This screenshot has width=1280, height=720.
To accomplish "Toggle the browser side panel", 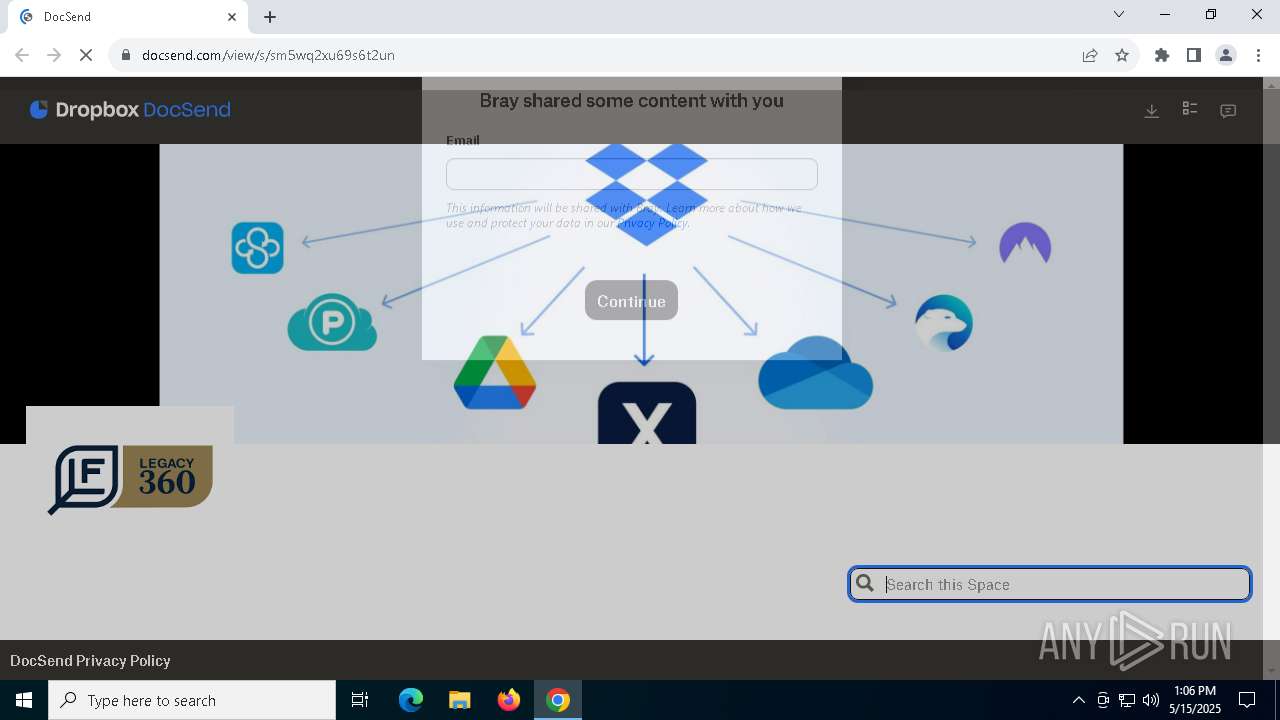I will point(1194,55).
